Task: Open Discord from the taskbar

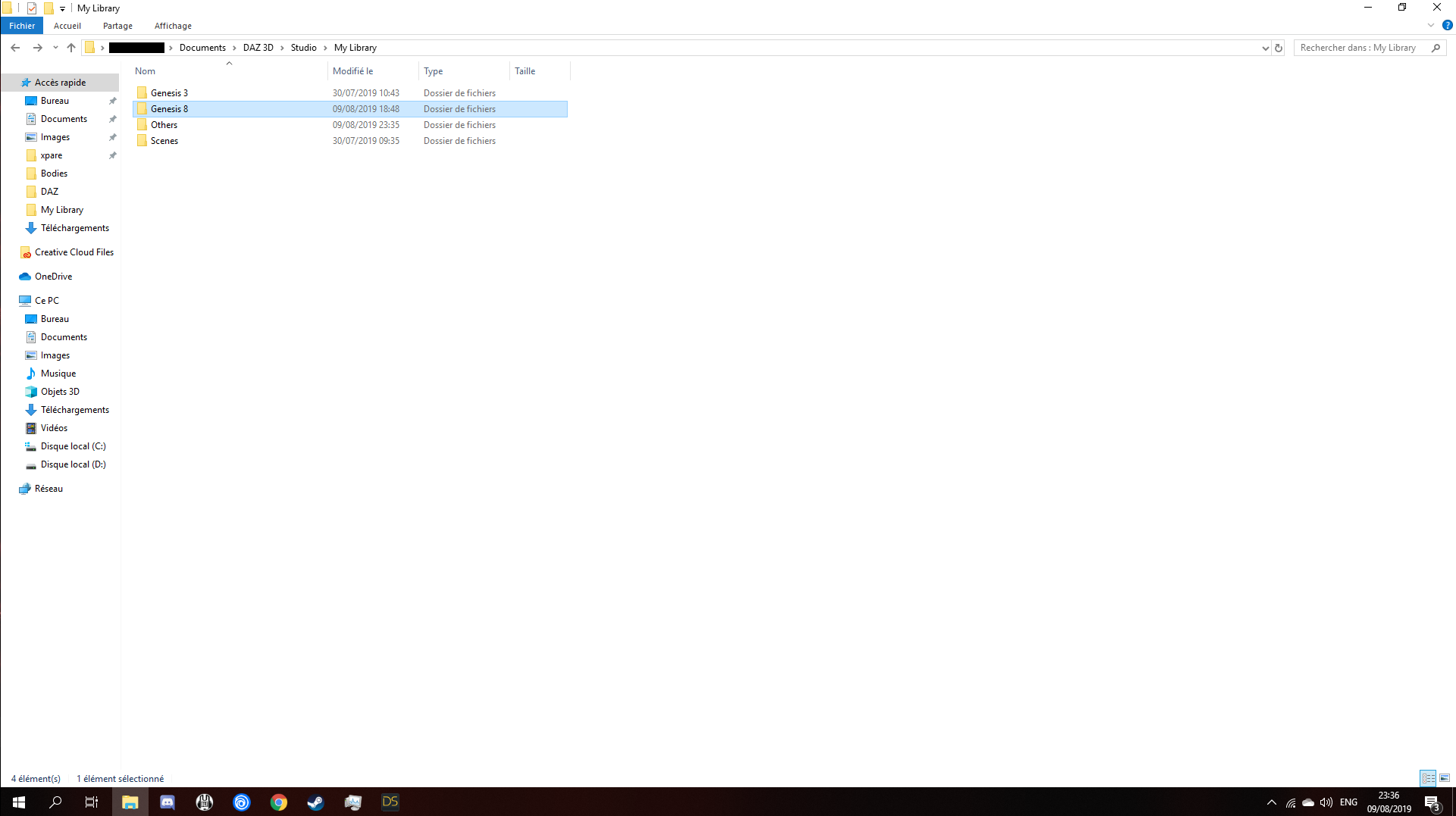Action: pos(167,802)
